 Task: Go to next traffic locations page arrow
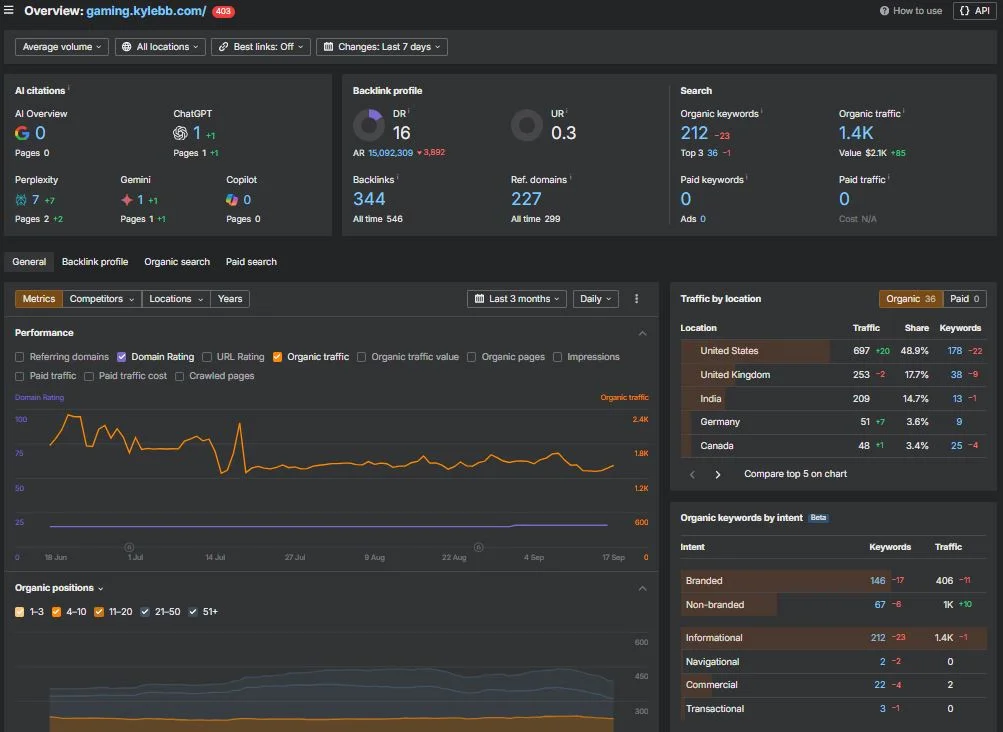(718, 474)
